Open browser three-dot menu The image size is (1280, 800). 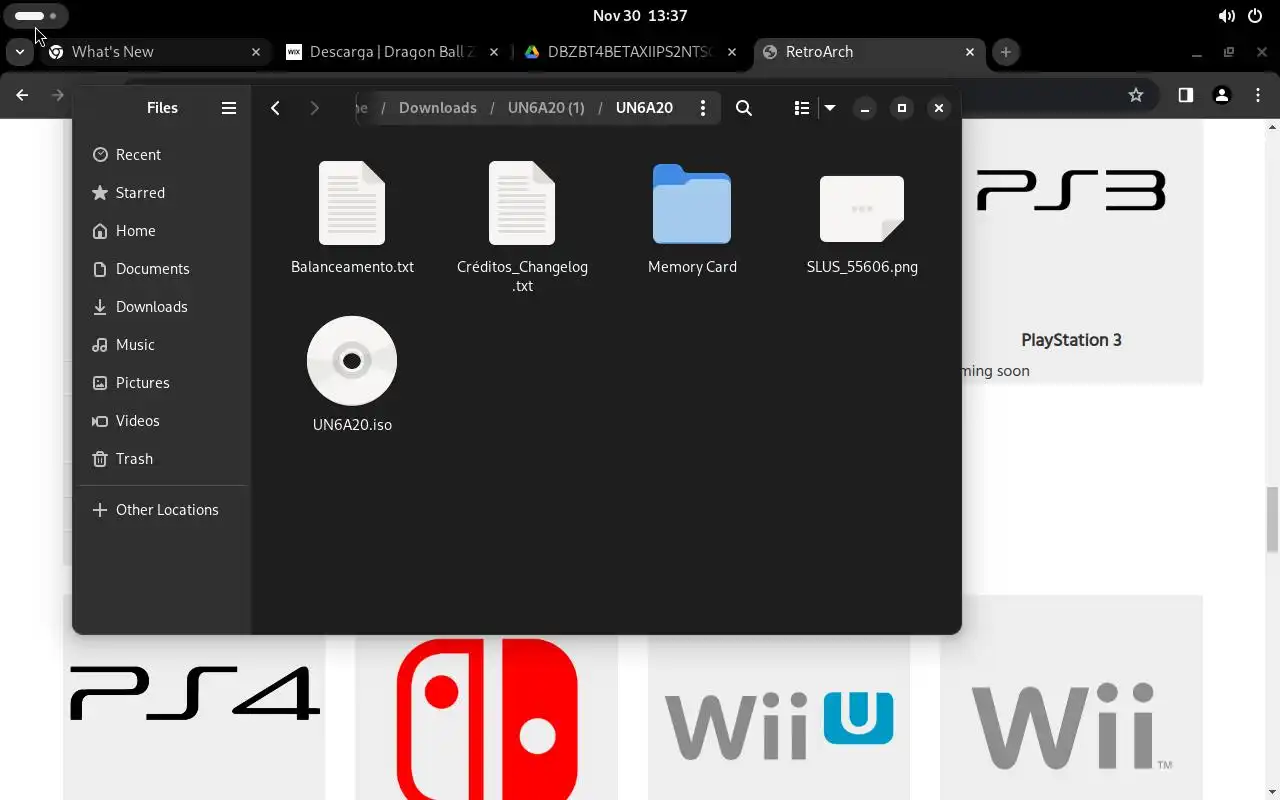1258,95
